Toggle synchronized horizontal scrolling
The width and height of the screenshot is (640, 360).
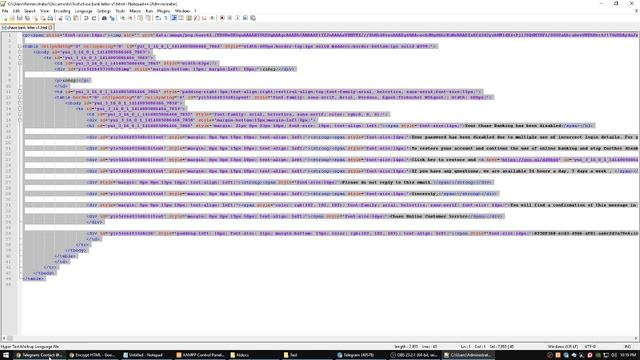coord(148,18)
